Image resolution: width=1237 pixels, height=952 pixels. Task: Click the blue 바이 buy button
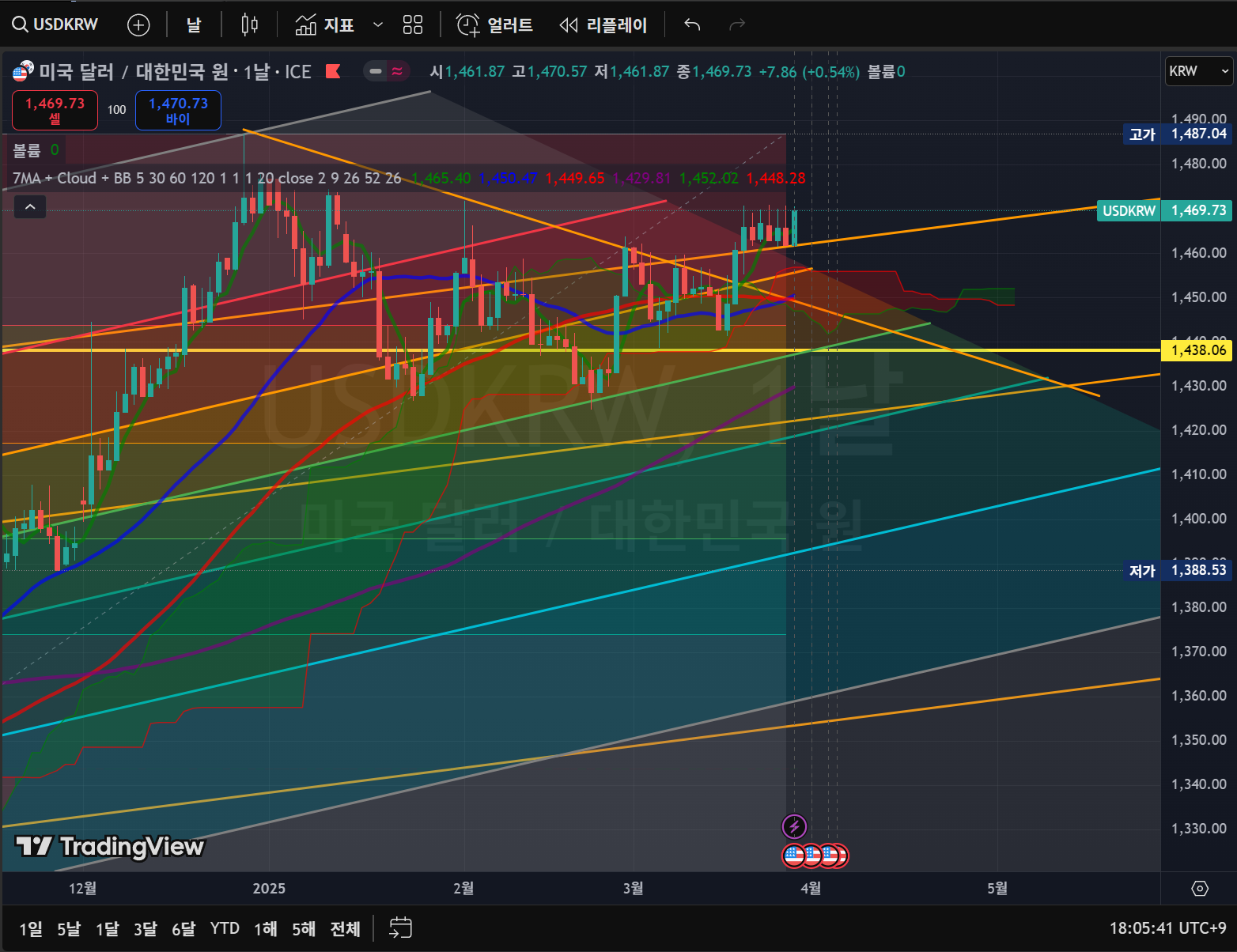pyautogui.click(x=178, y=110)
